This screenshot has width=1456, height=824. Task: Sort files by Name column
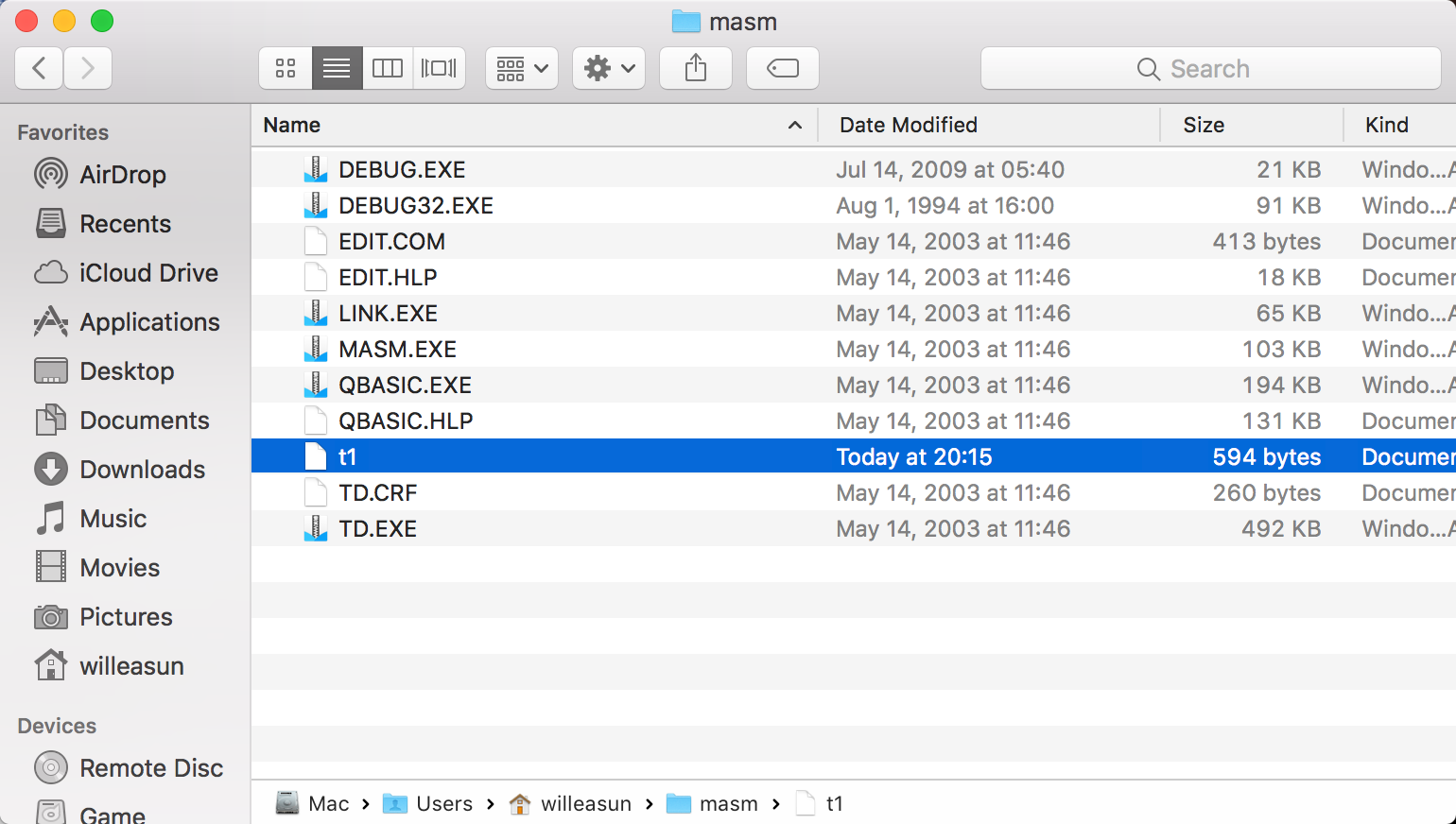534,125
